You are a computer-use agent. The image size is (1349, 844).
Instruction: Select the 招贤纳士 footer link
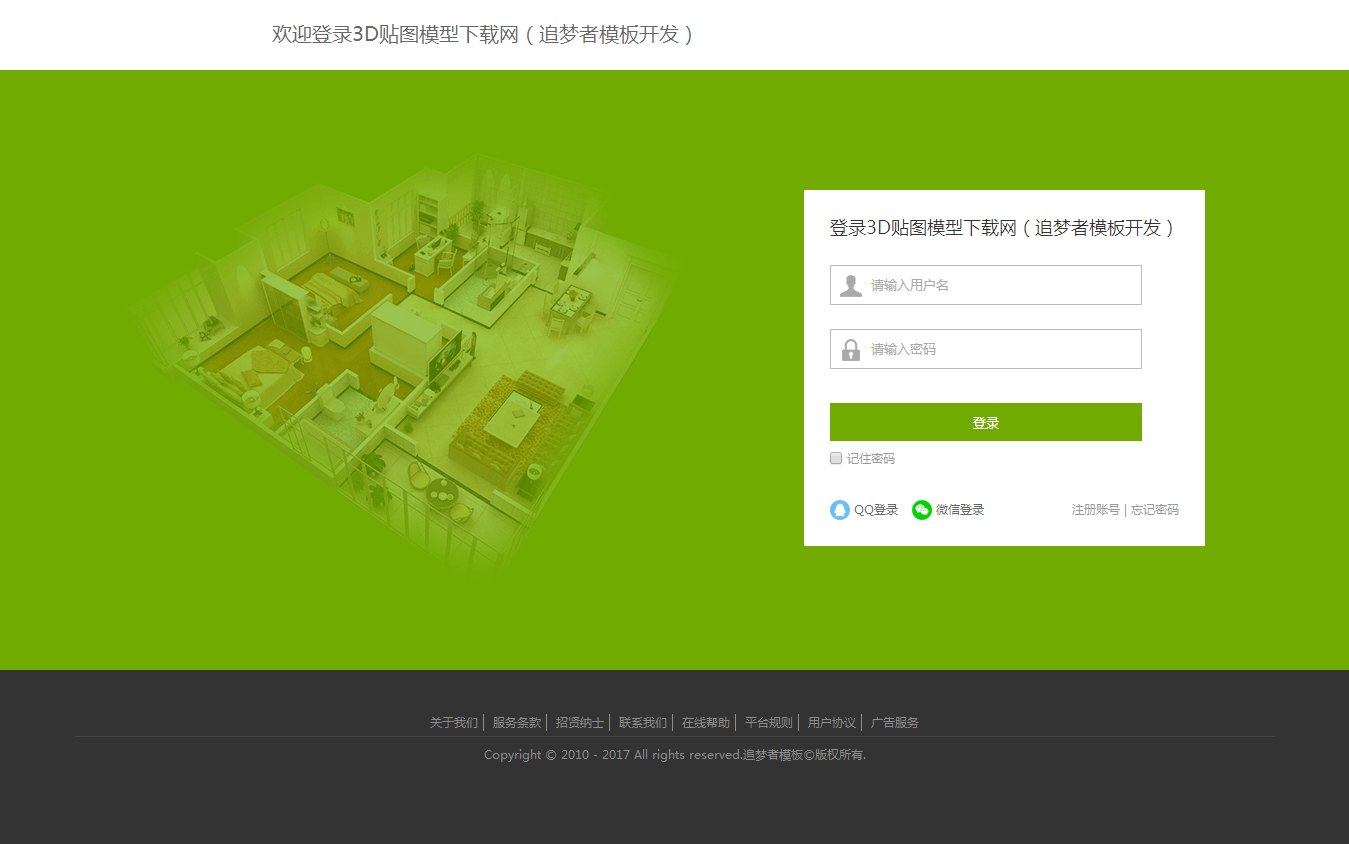click(580, 722)
